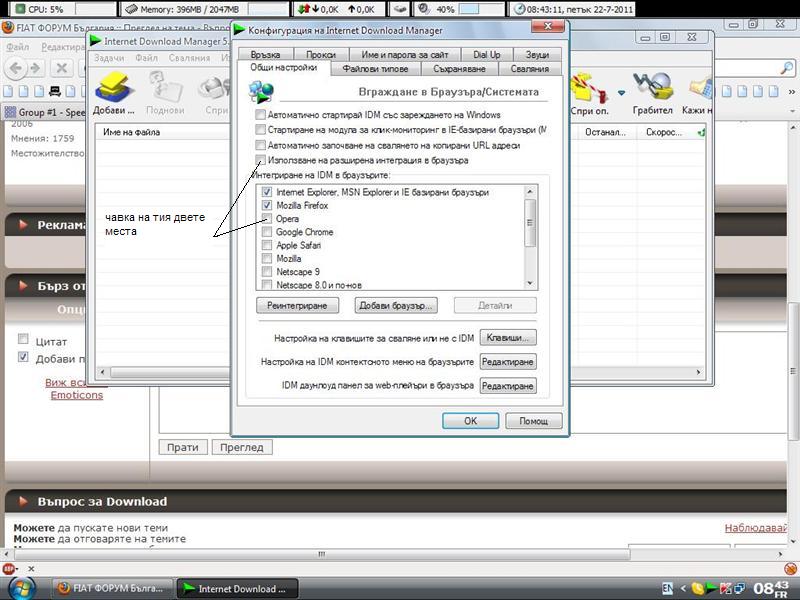Open the Файл menu in IDM window

click(x=146, y=58)
